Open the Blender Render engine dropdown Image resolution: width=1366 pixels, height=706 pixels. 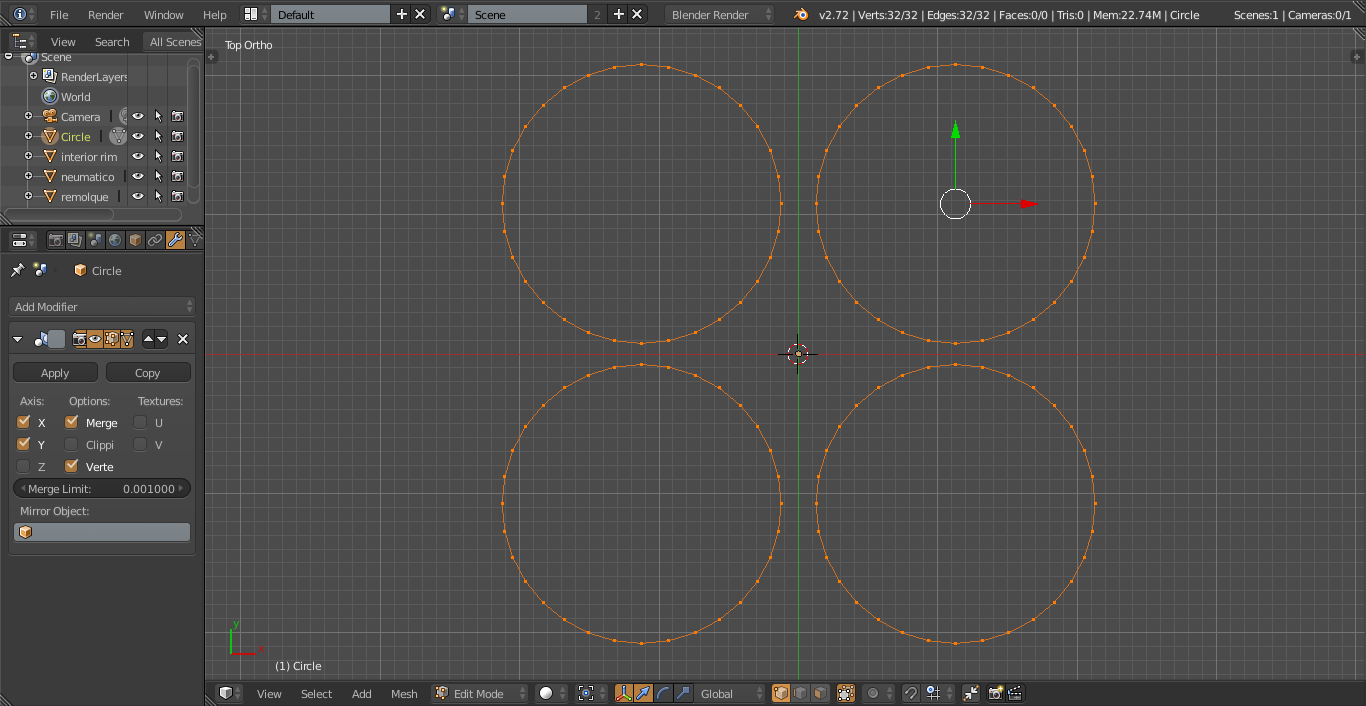point(720,15)
